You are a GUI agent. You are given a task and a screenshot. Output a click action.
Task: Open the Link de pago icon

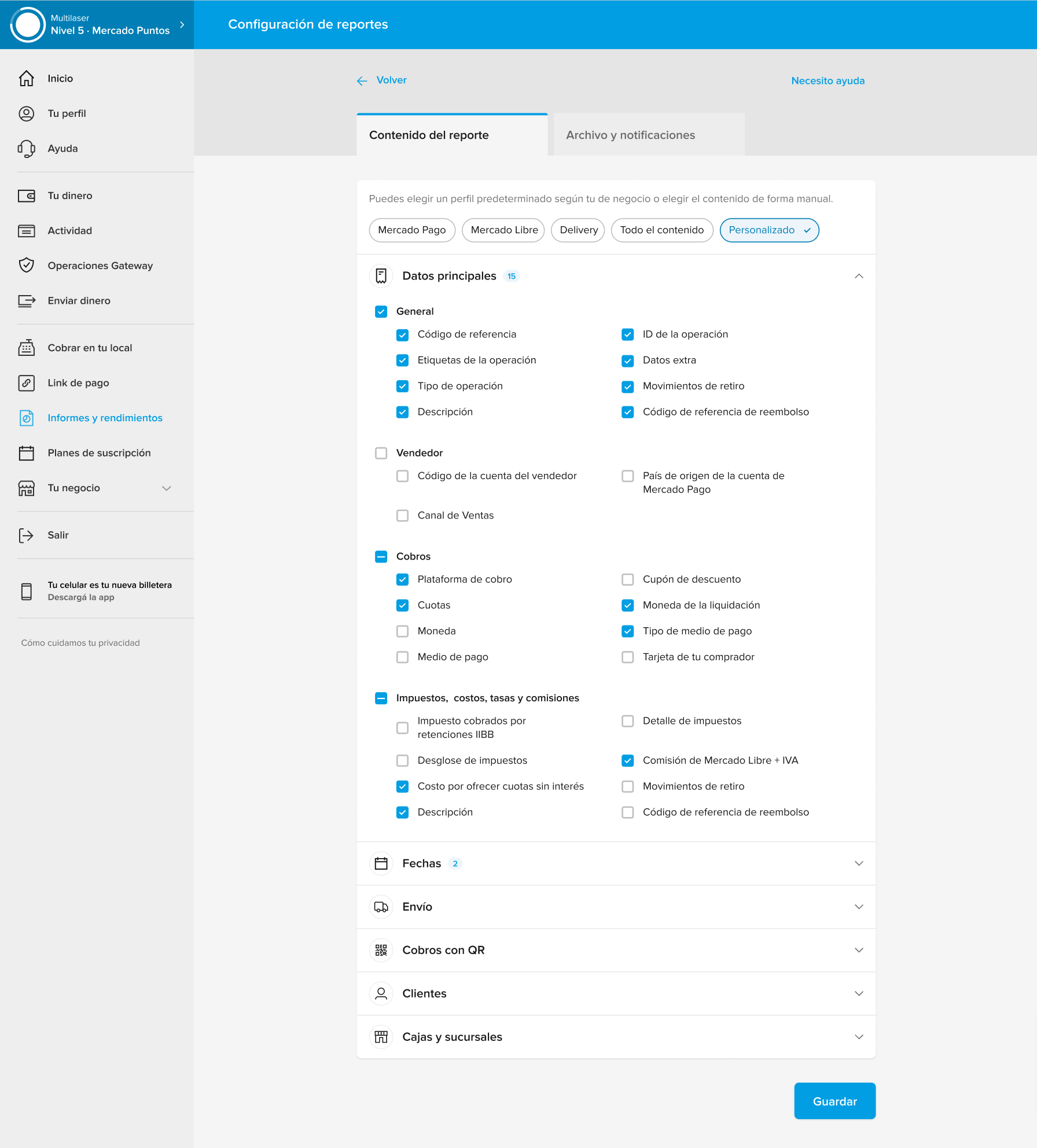coord(27,383)
